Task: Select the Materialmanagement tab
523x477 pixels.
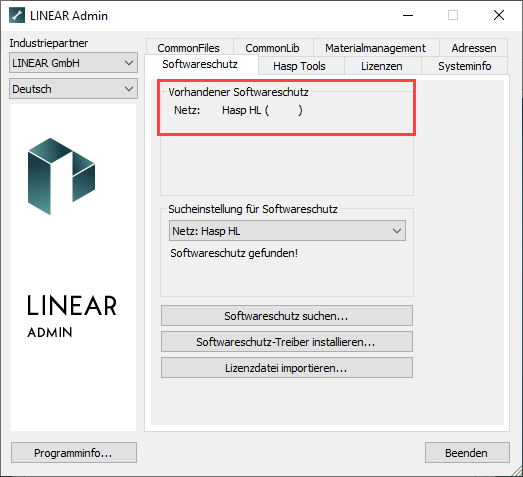Action: (x=376, y=48)
